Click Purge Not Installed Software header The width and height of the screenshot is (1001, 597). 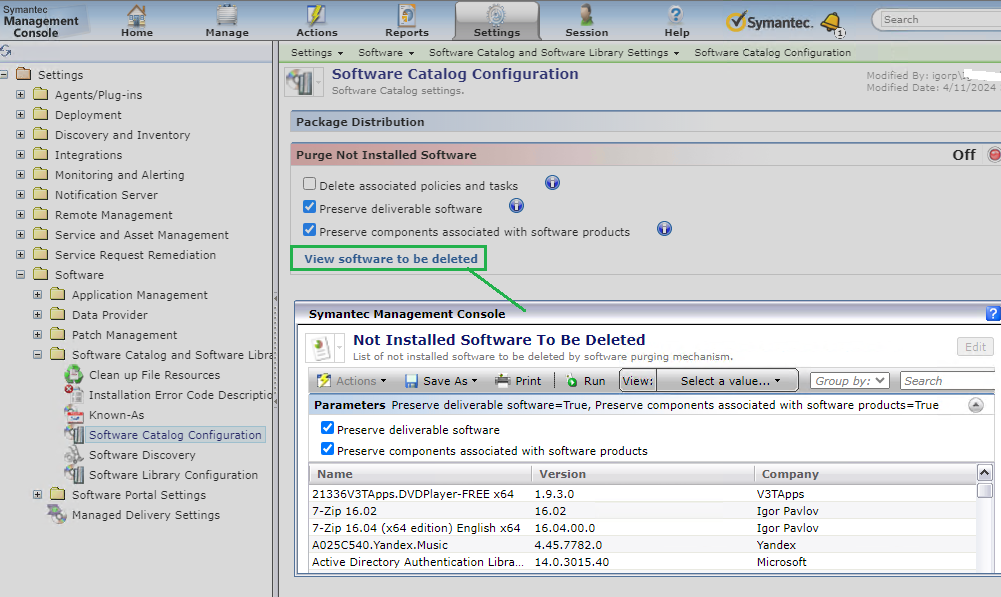tap(645, 155)
